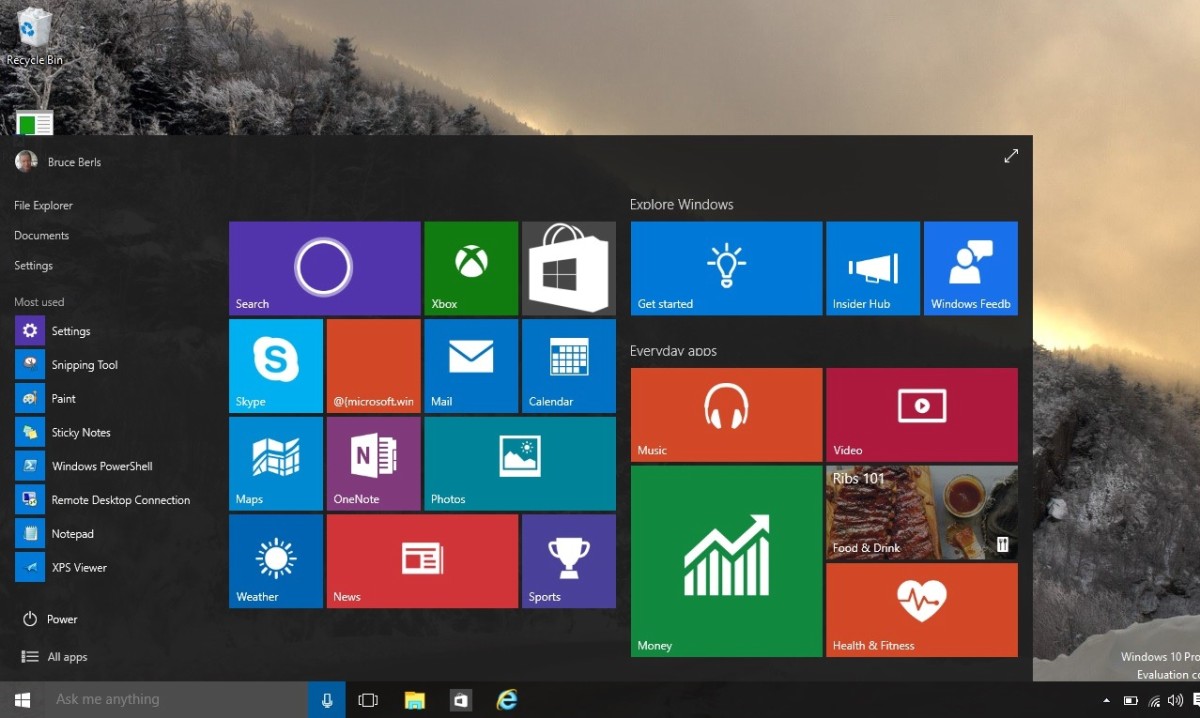Open the Xbox tile
This screenshot has width=1200, height=718.
(471, 268)
